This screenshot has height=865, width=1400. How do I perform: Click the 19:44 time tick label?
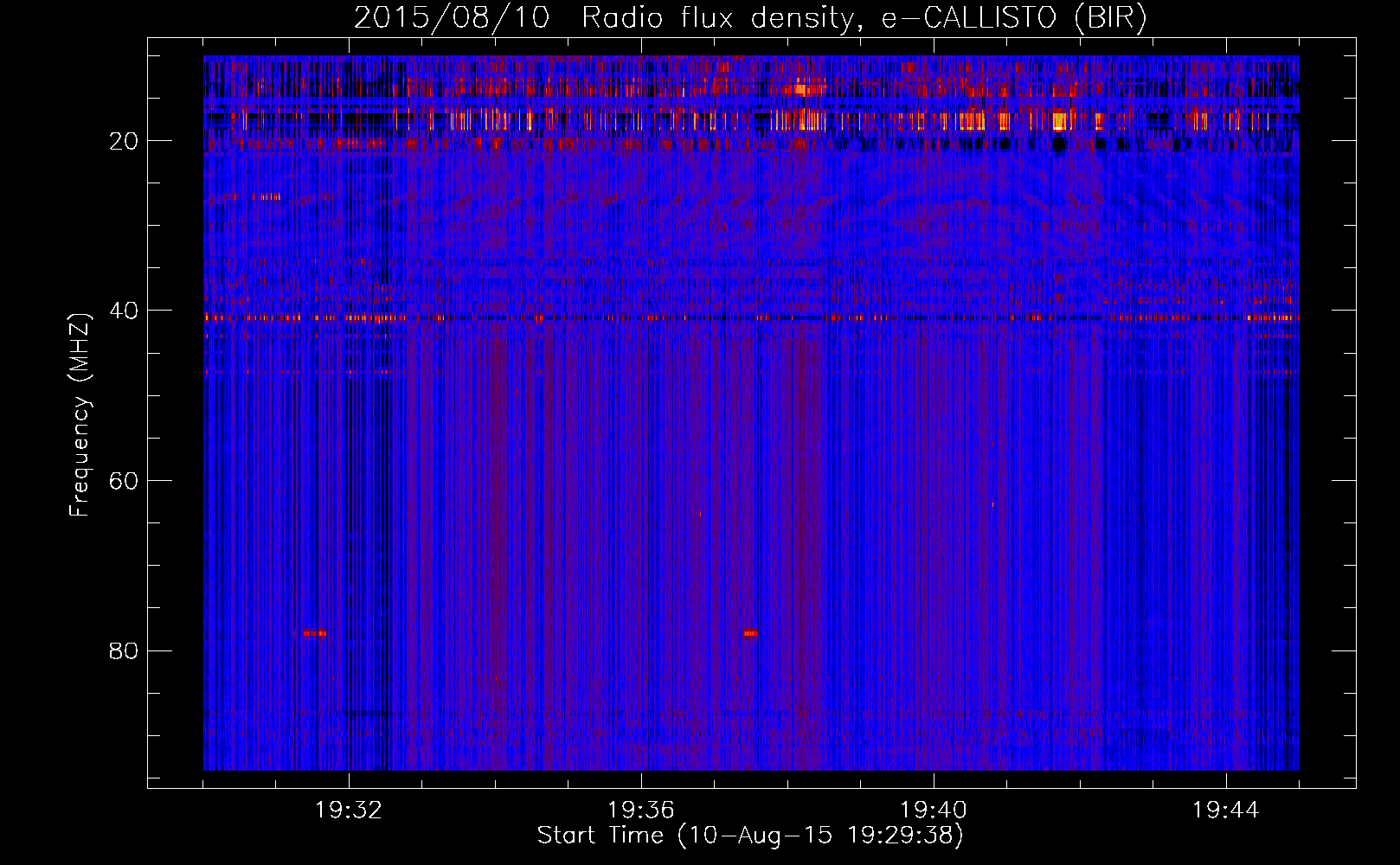click(x=1226, y=811)
